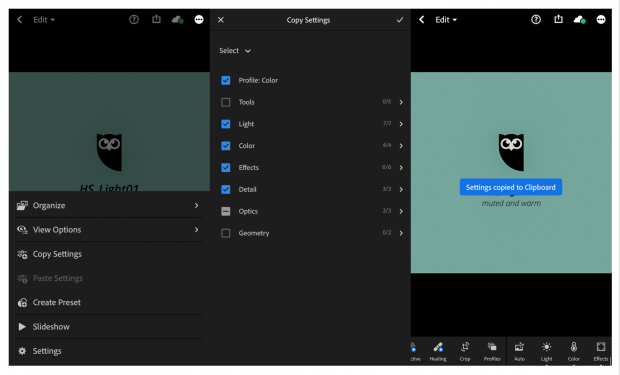Viewport: 620px width, 375px height.
Task: Uncheck the Effects checkbox
Action: click(x=226, y=167)
